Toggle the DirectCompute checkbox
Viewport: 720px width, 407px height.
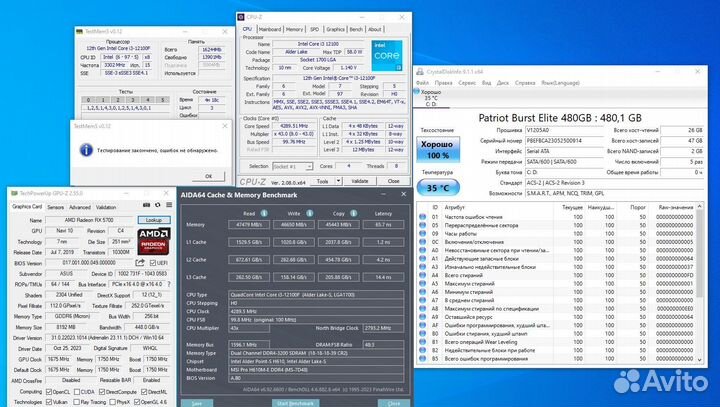pyautogui.click(x=102, y=392)
